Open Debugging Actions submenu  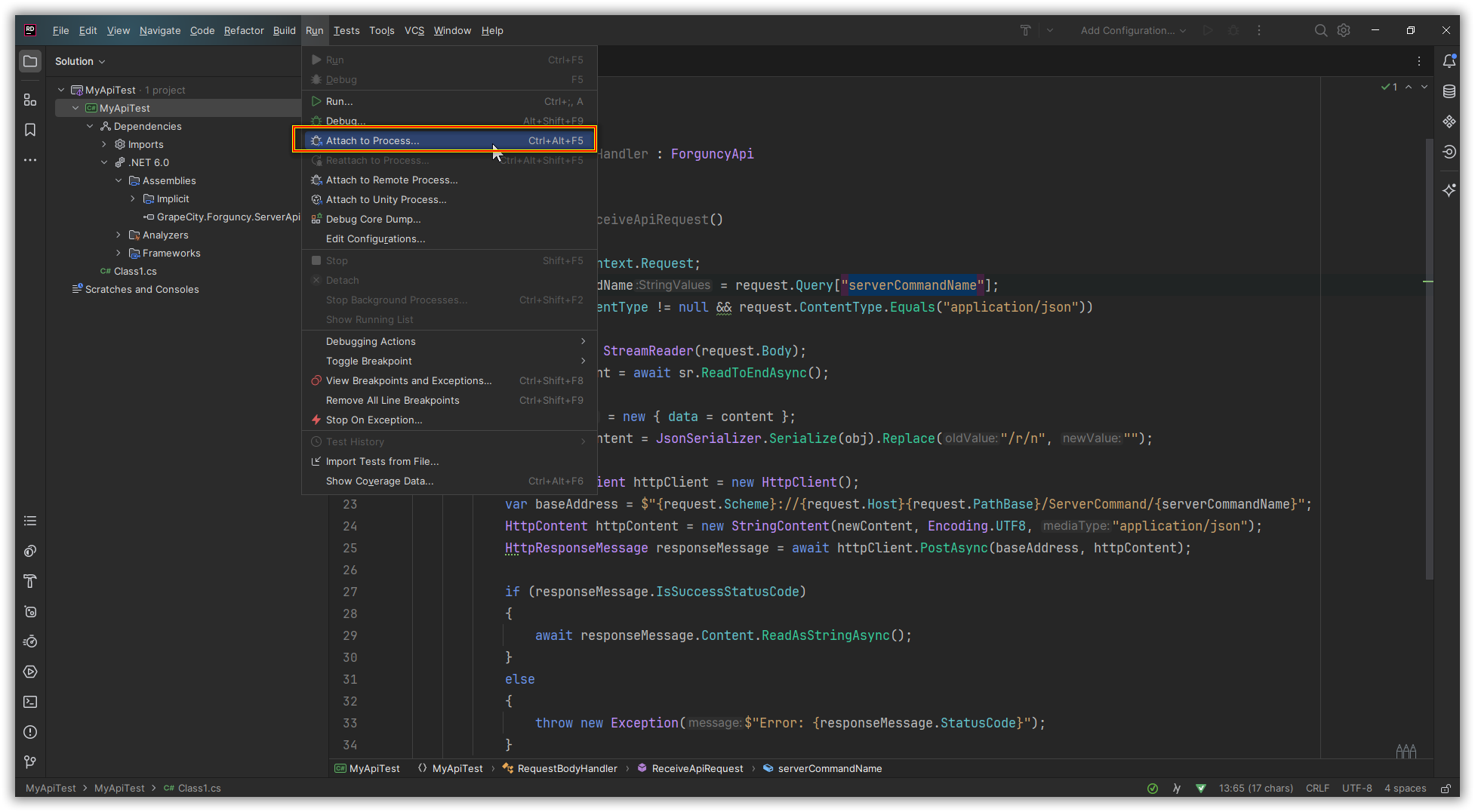tap(371, 341)
